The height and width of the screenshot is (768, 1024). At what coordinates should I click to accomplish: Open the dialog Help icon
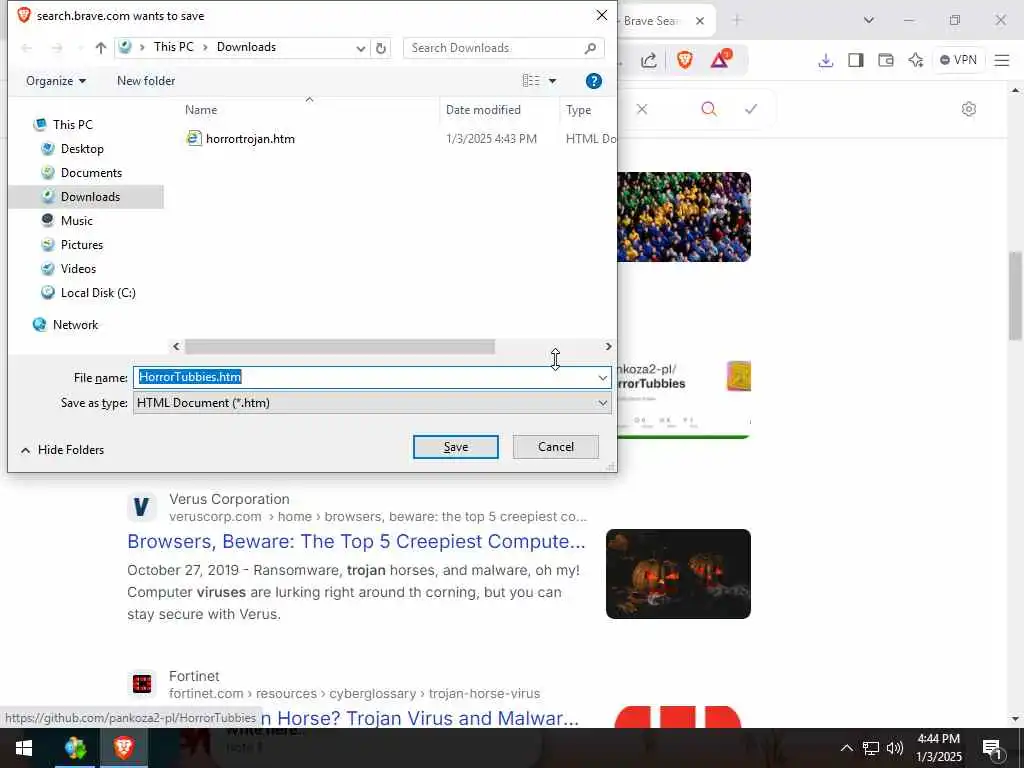[594, 81]
